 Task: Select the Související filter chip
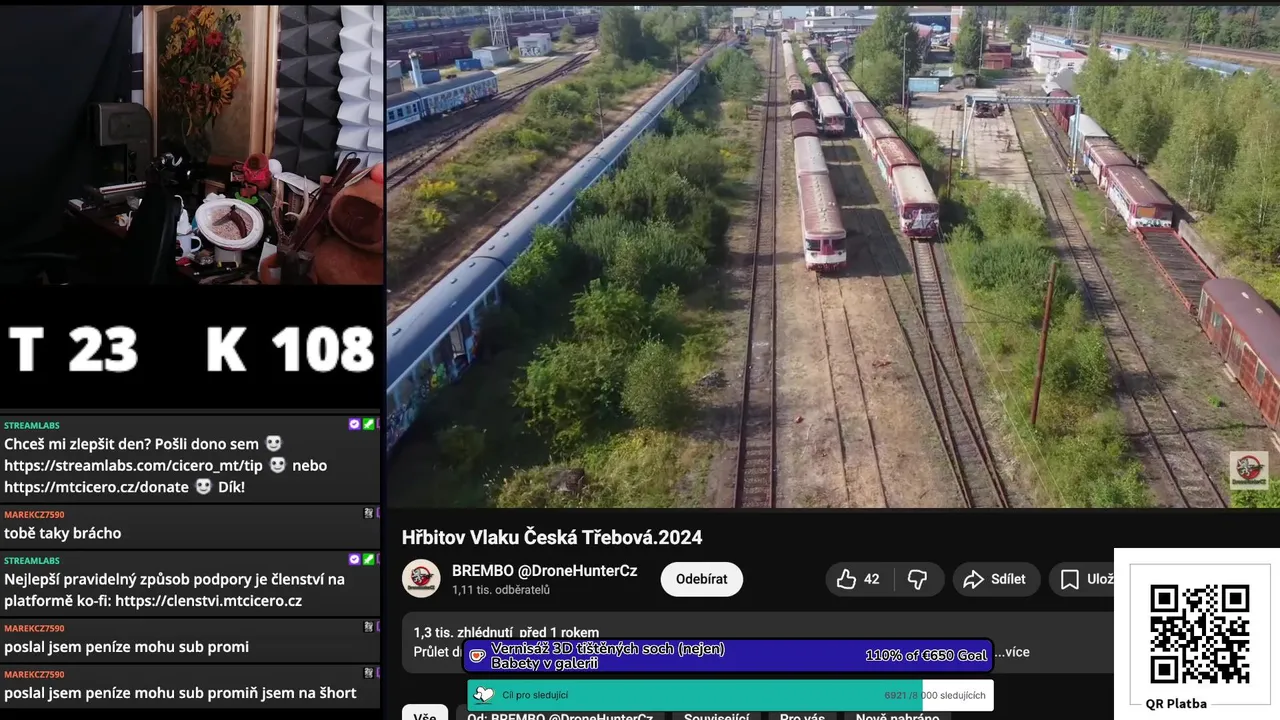(716, 714)
